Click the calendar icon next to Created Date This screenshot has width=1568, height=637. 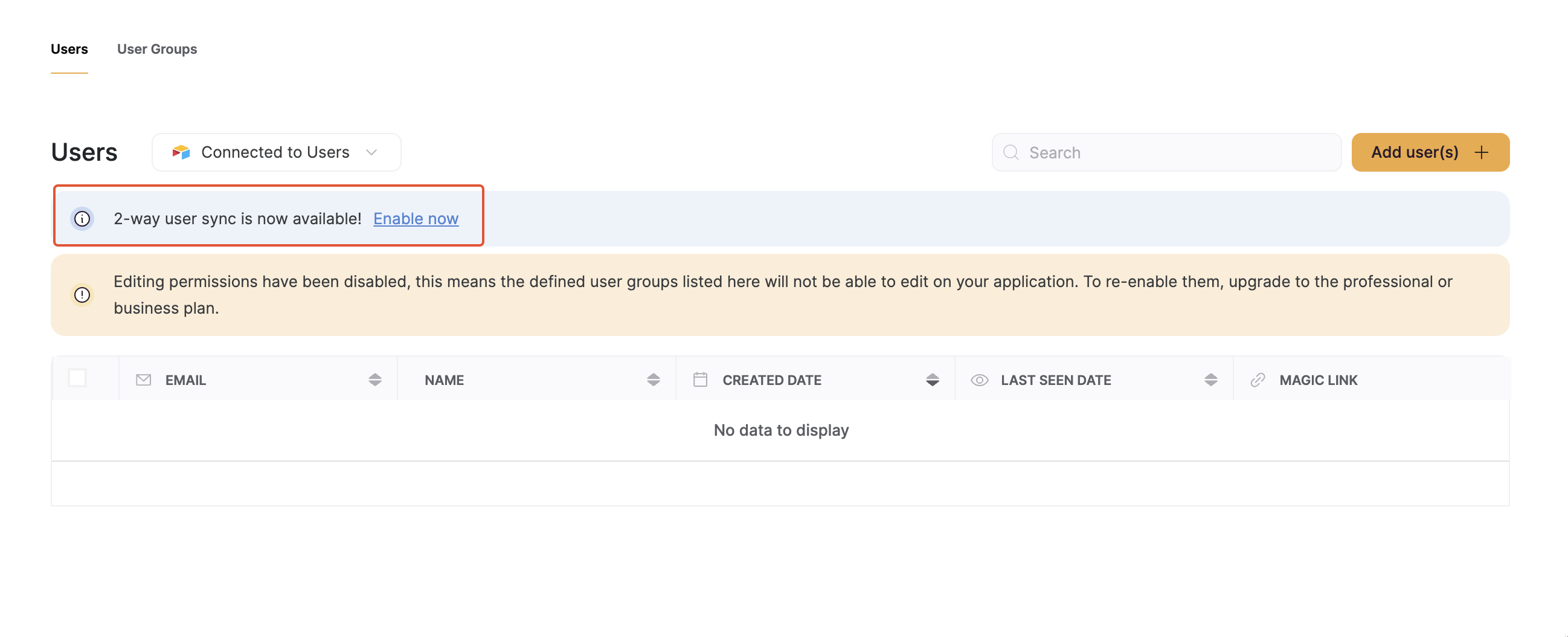point(700,379)
